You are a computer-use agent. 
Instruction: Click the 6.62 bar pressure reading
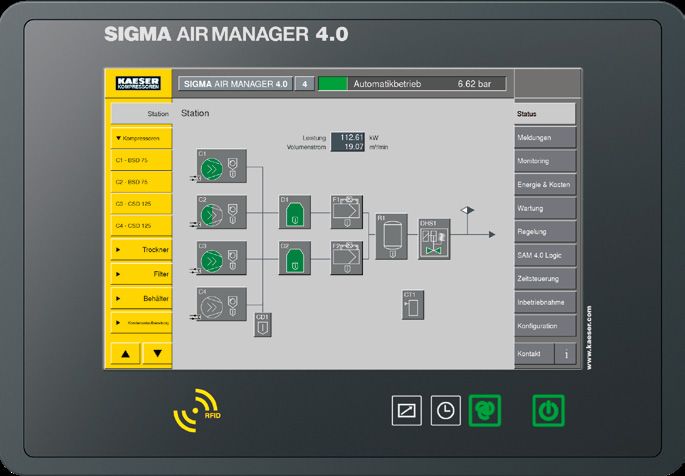point(474,84)
